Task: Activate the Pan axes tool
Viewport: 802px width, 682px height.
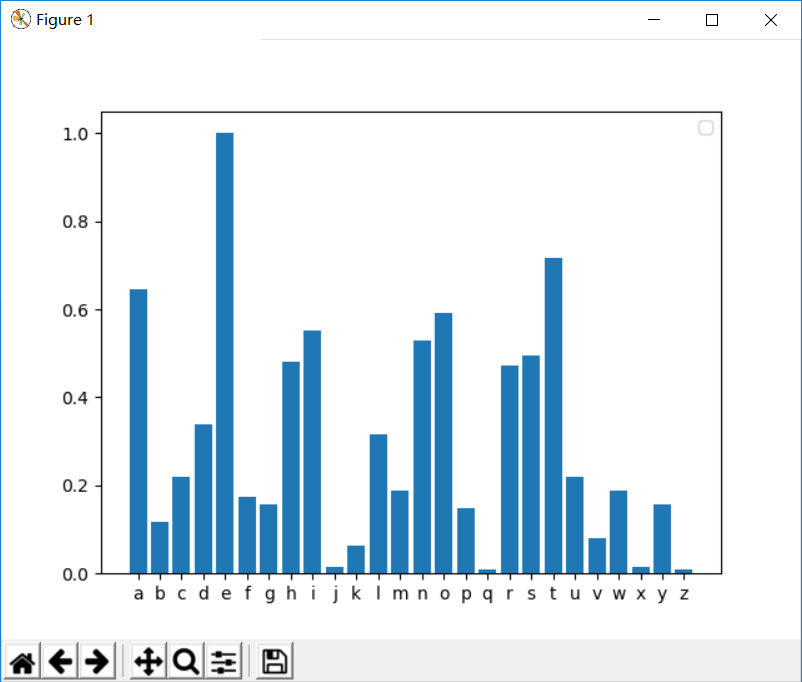Action: tap(148, 662)
